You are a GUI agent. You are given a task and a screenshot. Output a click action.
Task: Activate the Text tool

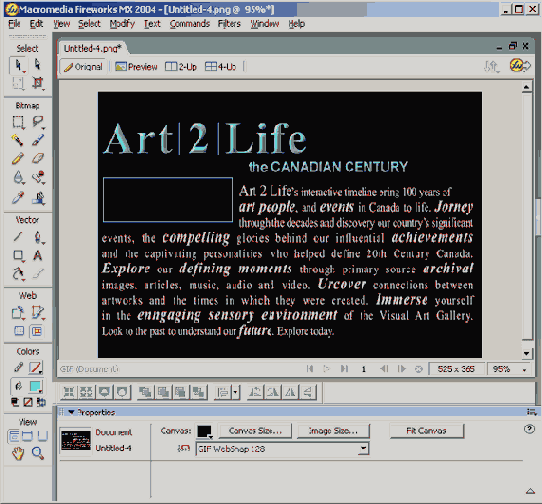[x=38, y=255]
